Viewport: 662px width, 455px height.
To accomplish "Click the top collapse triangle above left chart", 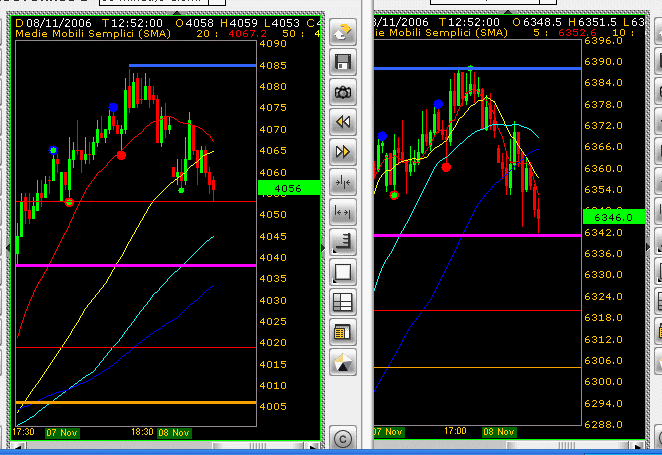I will [178, 13].
